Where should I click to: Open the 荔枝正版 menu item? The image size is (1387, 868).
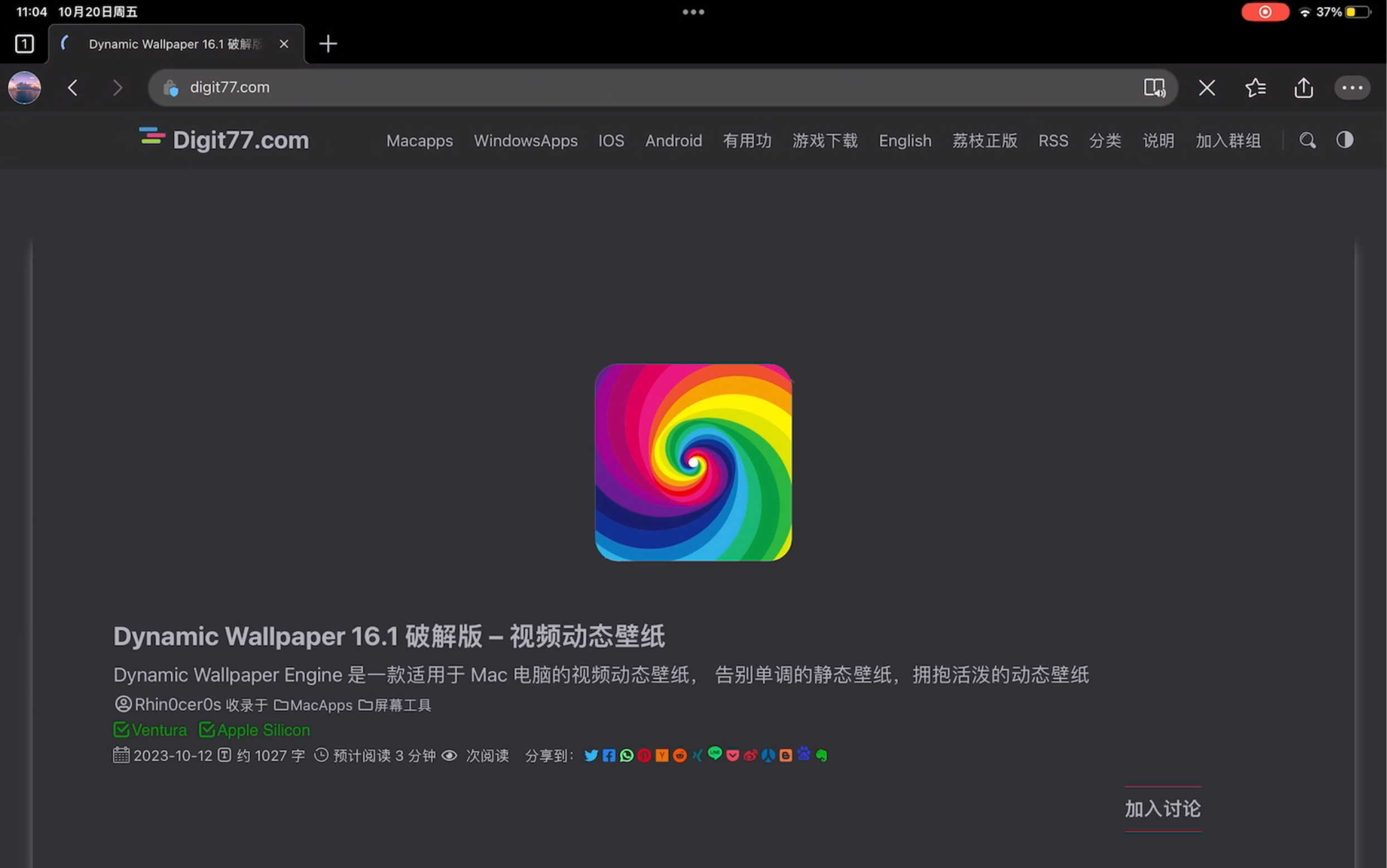tap(985, 140)
